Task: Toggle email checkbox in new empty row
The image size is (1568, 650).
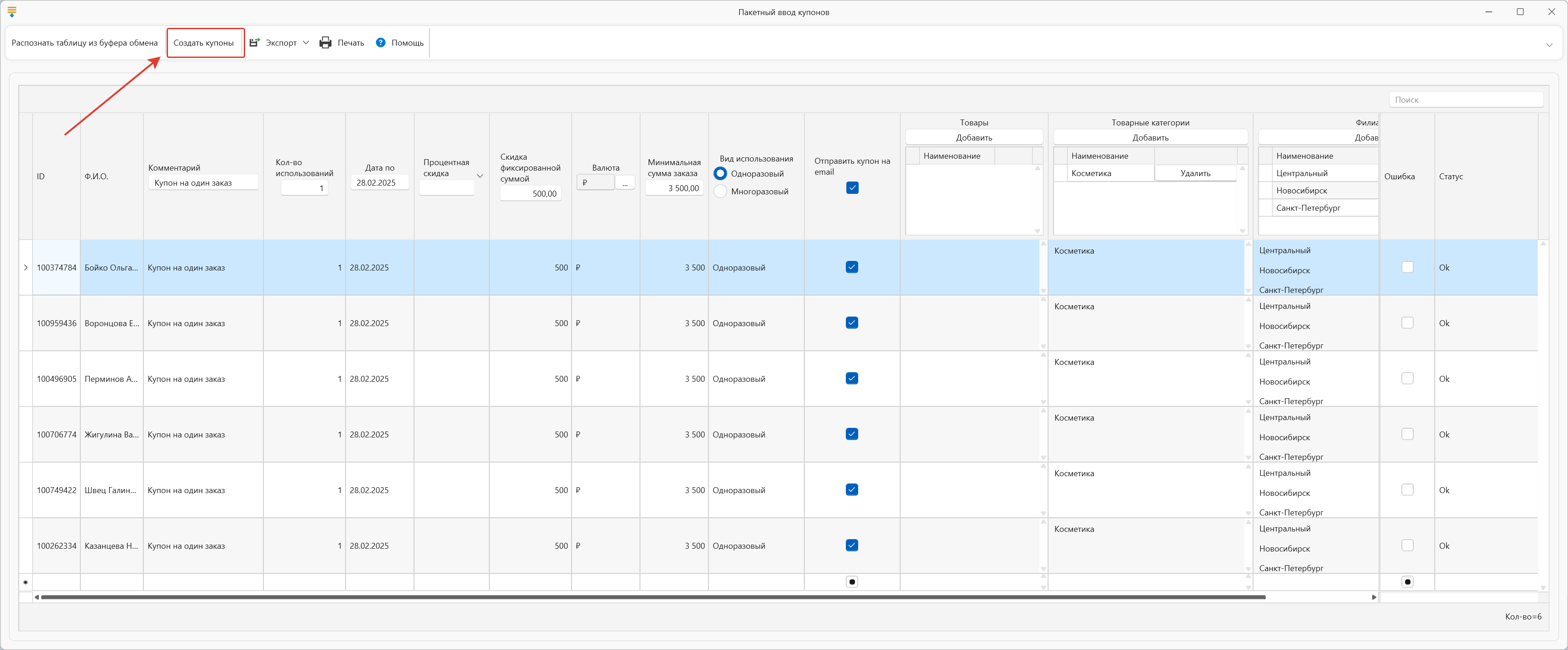Action: pyautogui.click(x=852, y=582)
